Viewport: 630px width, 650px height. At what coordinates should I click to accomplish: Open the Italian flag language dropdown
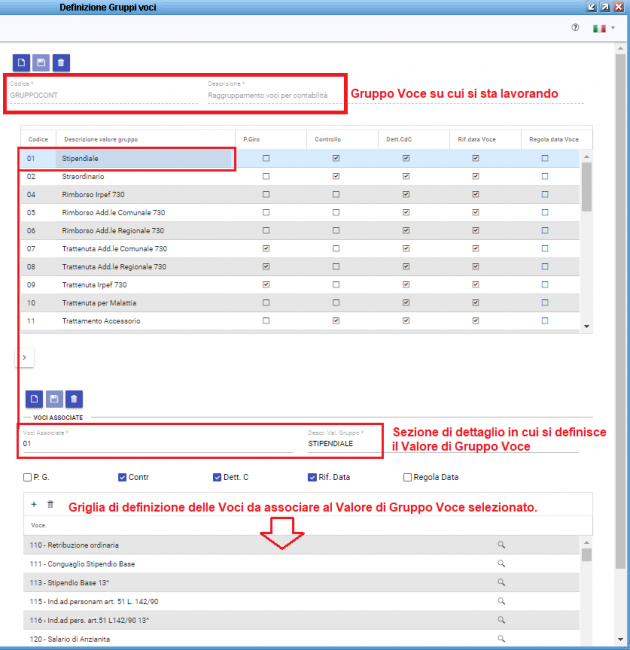(x=604, y=28)
